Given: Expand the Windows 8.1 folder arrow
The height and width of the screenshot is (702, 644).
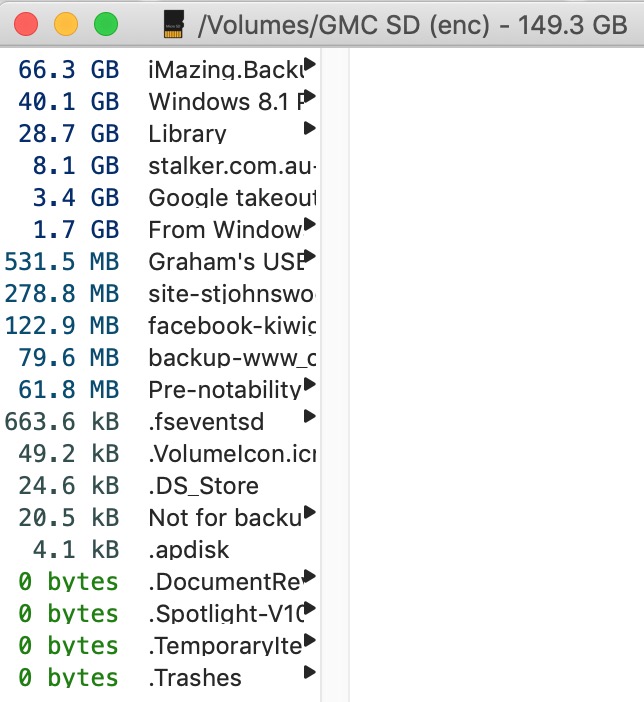Looking at the screenshot, I should coord(310,97).
